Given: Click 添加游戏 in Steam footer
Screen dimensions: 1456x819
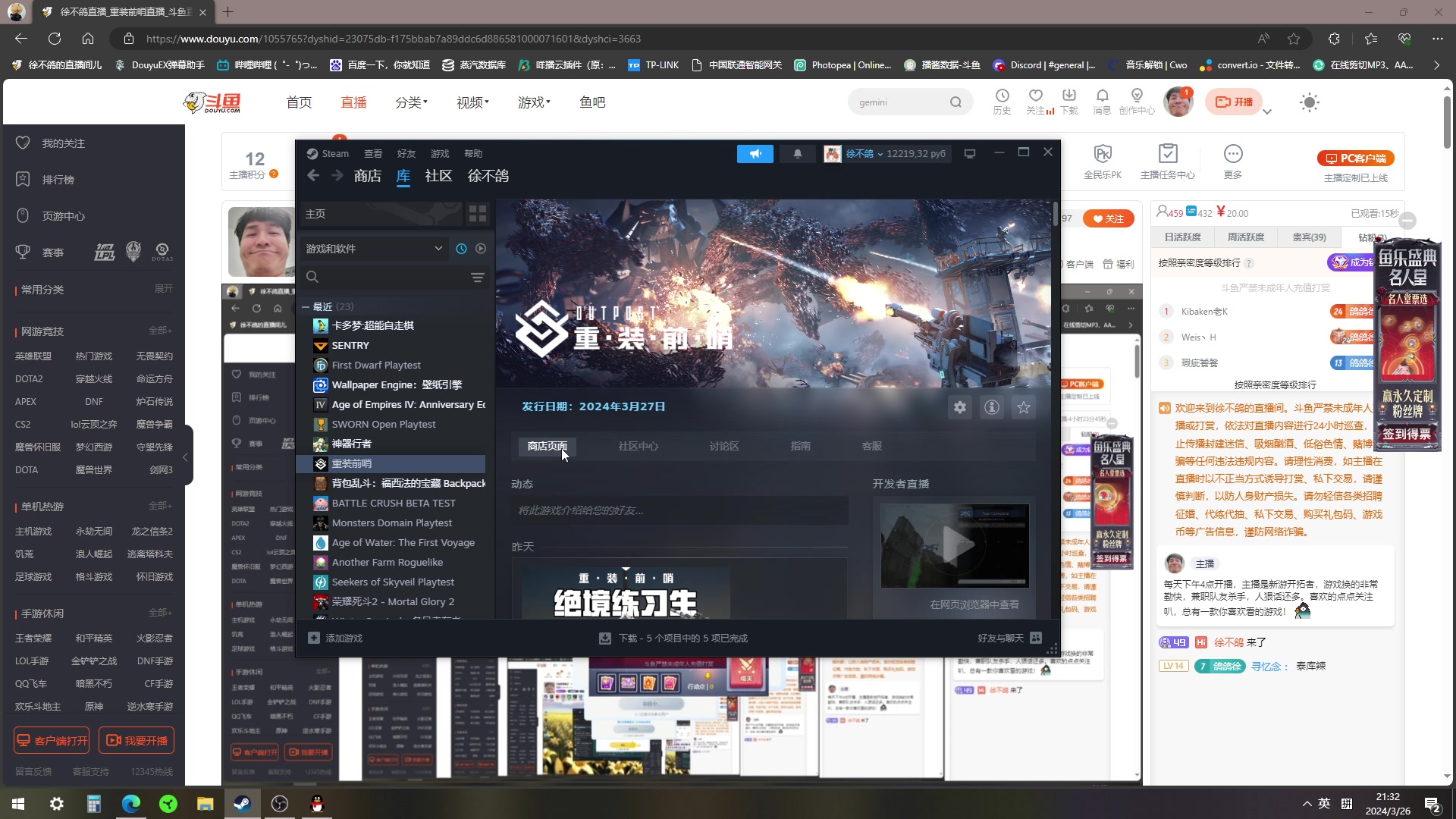Looking at the screenshot, I should pos(335,639).
